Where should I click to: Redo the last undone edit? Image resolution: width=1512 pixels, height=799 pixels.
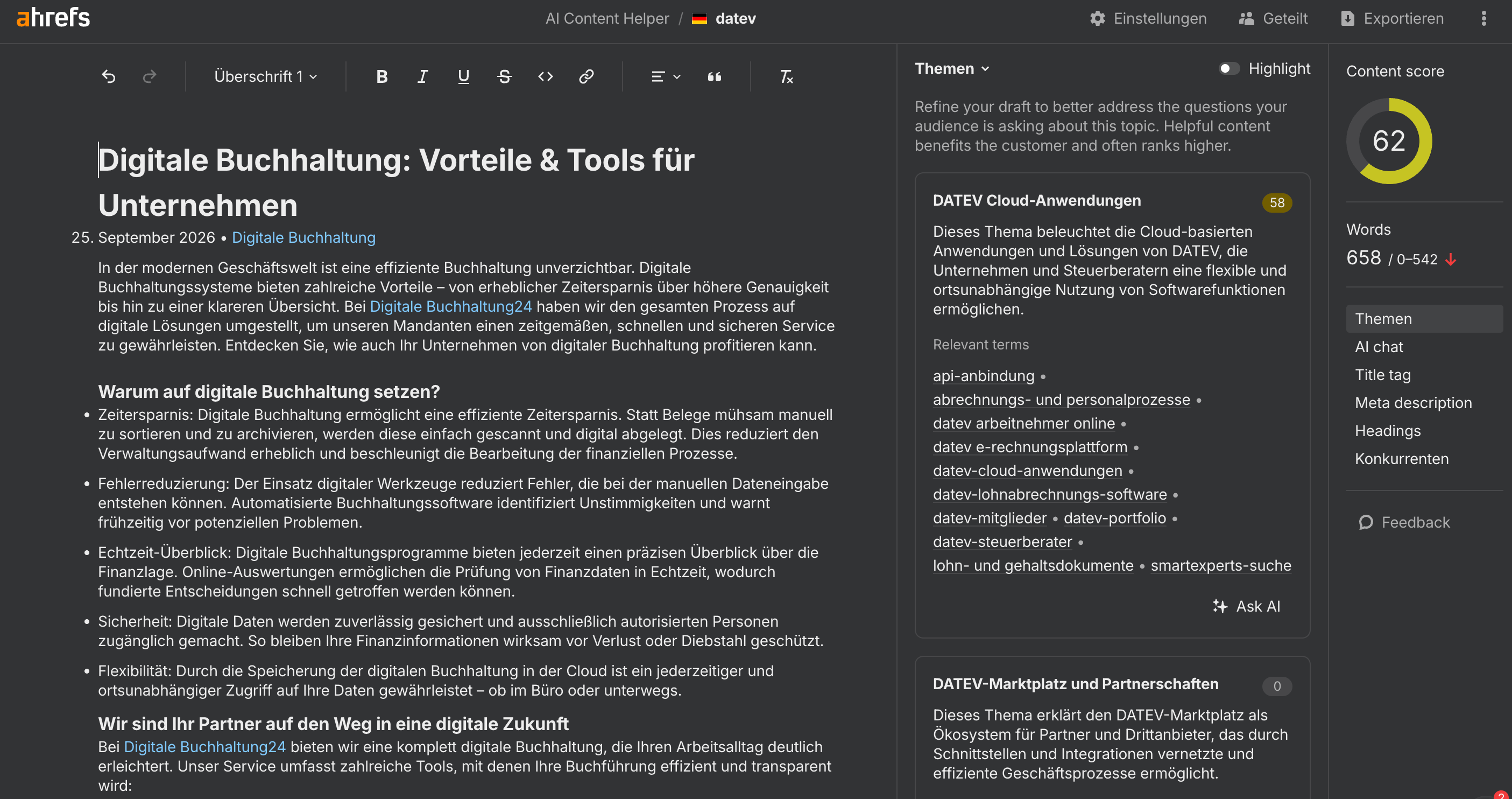[x=150, y=76]
